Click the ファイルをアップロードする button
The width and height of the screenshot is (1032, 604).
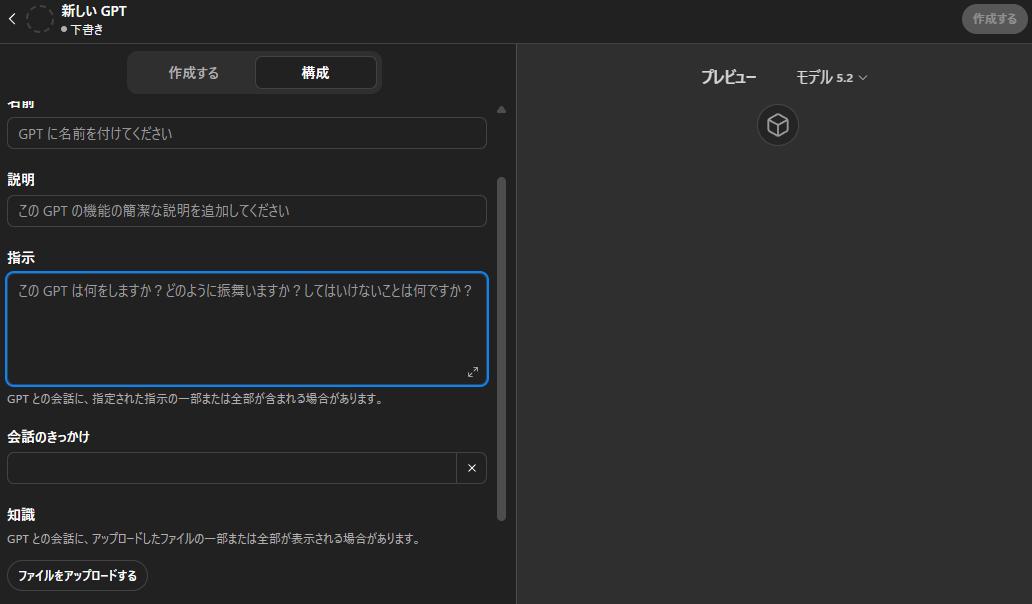(x=77, y=576)
